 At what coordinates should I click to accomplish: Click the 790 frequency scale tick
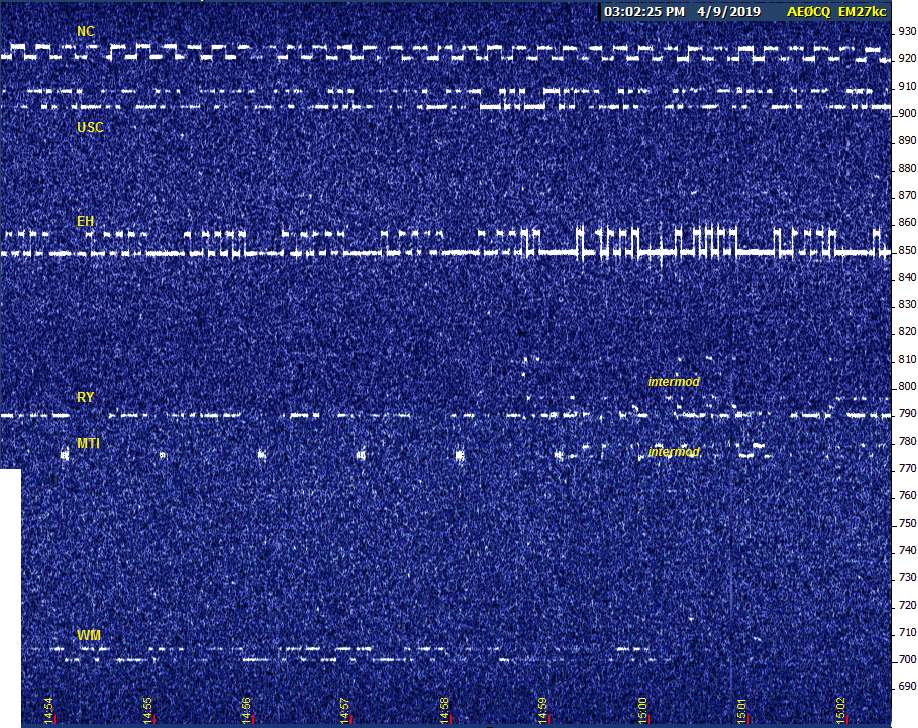point(904,413)
